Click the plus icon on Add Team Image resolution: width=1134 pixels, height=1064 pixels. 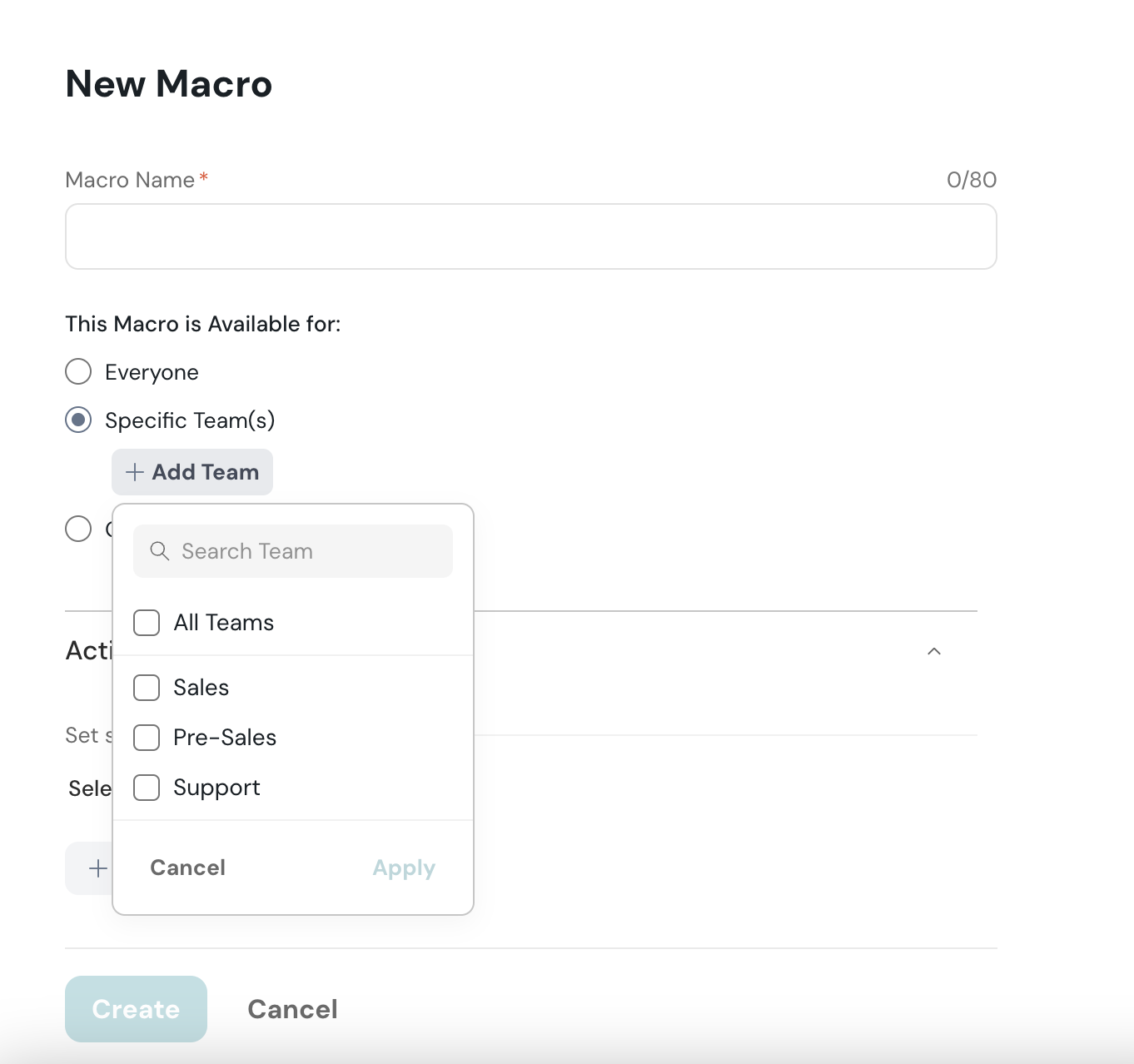pyautogui.click(x=134, y=472)
